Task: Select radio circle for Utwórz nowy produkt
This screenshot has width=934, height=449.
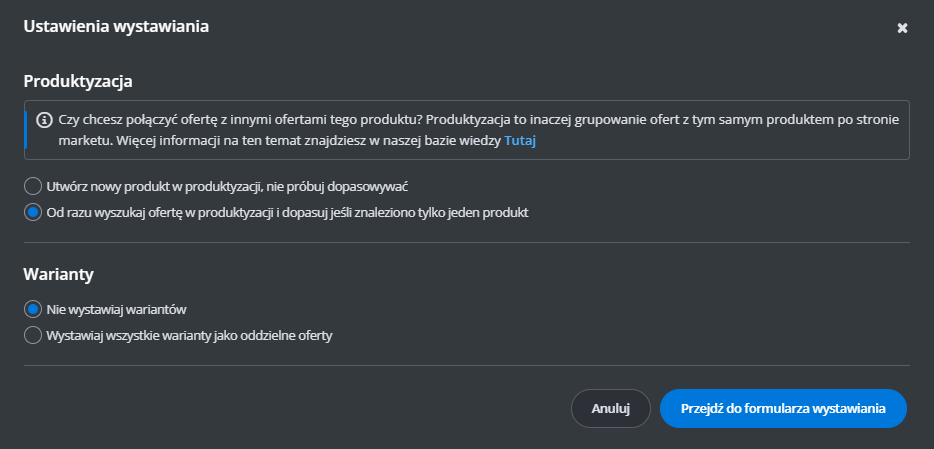Action: tap(33, 186)
